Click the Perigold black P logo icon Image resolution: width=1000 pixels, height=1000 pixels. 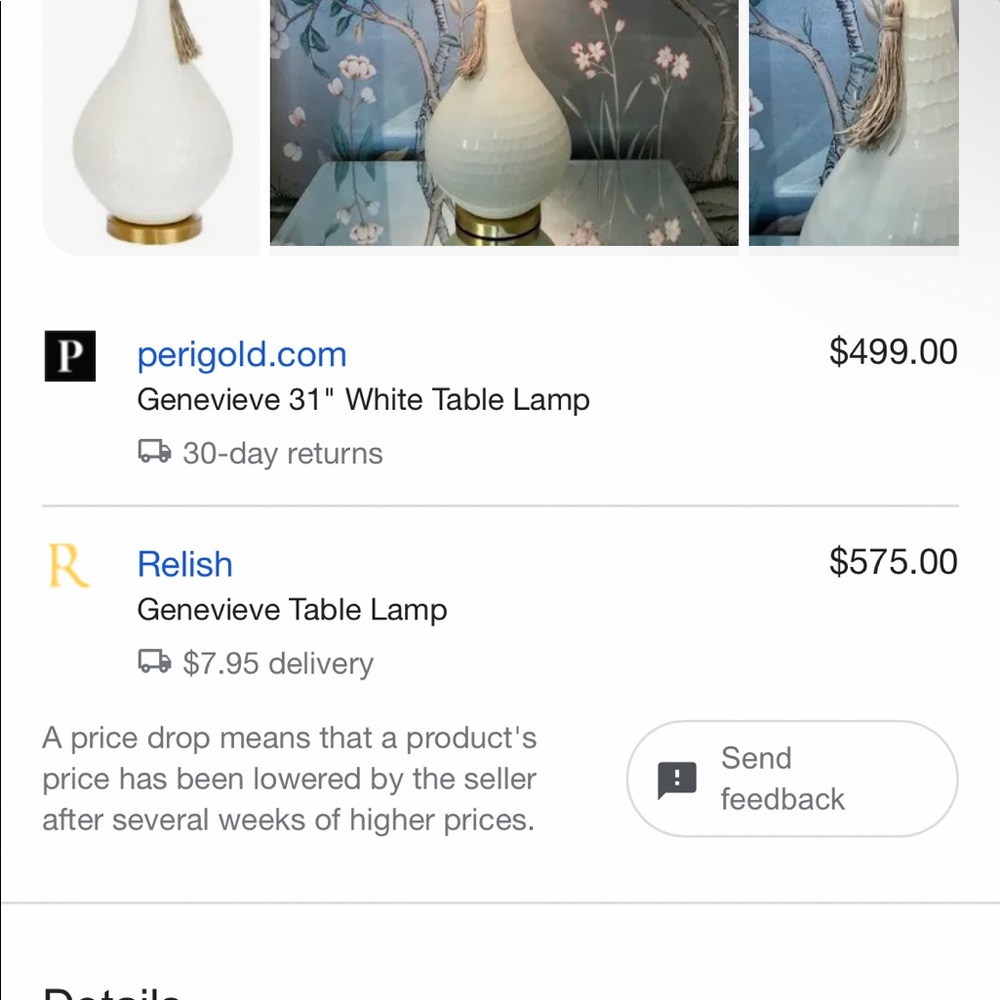[x=70, y=356]
